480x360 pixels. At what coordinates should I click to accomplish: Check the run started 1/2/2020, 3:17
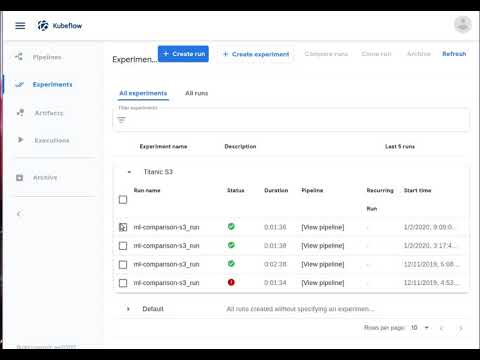123,246
